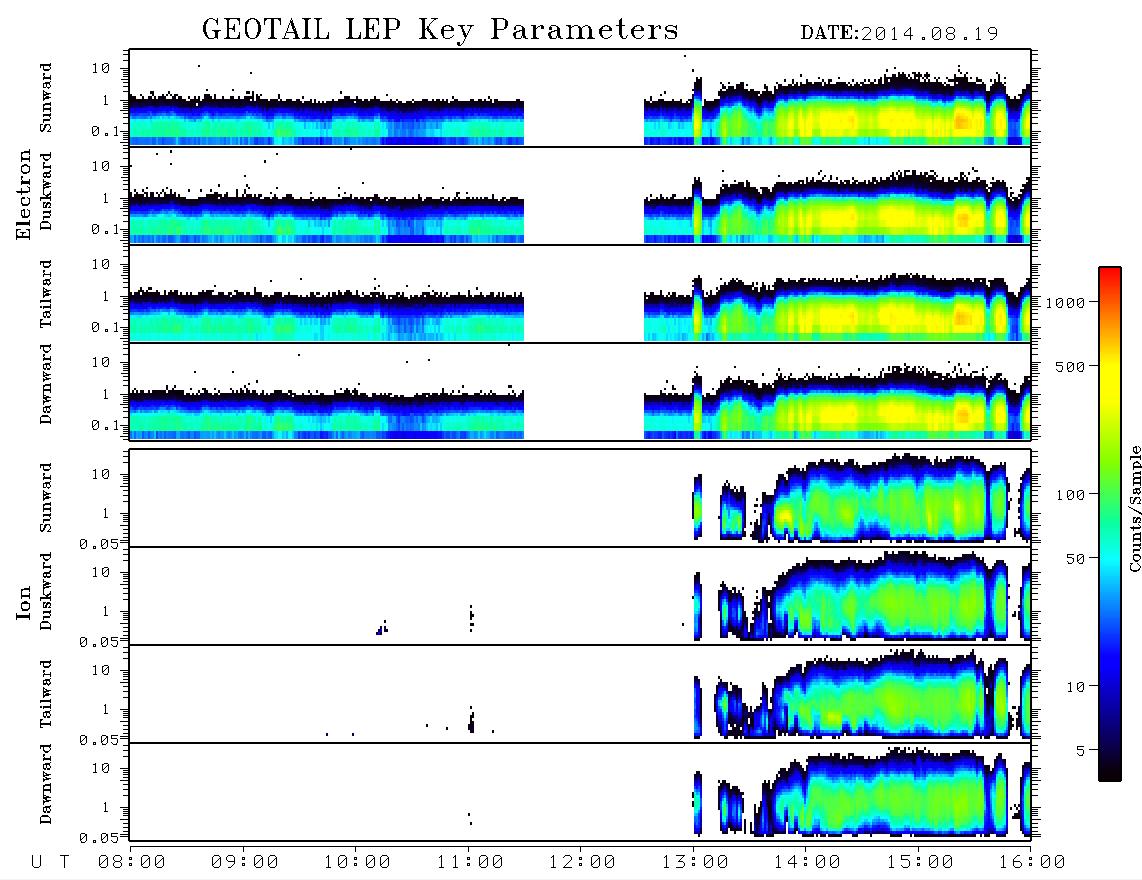Screen dimensions: 1142x880
Task: Click the 5 colorbar tick value
Action: [1081, 750]
